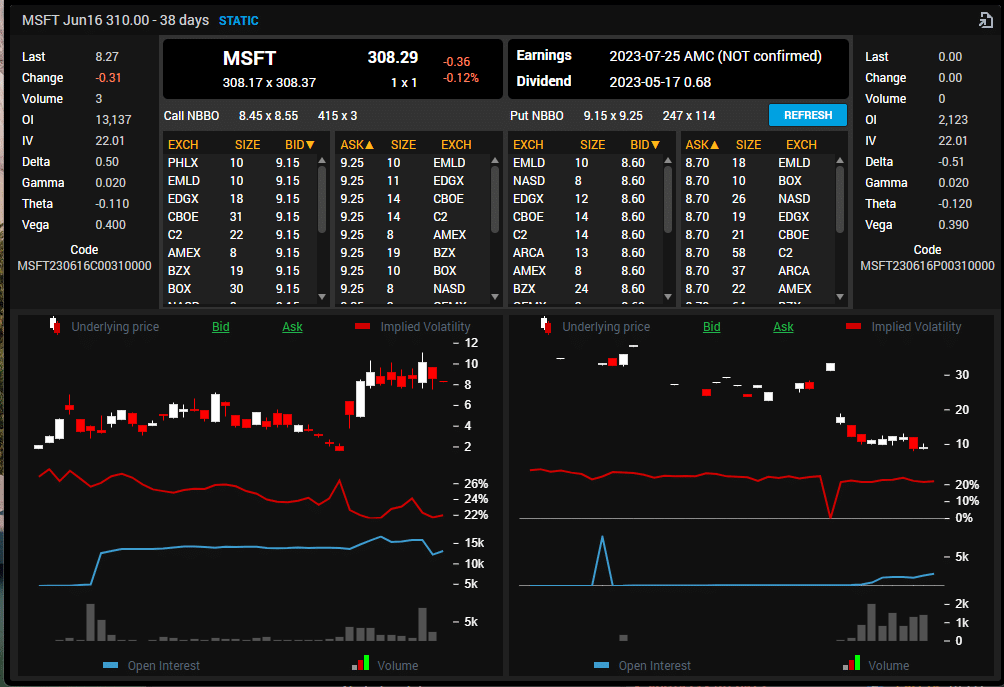
Task: Sort by ASK under Put NBBO
Action: pos(702,145)
